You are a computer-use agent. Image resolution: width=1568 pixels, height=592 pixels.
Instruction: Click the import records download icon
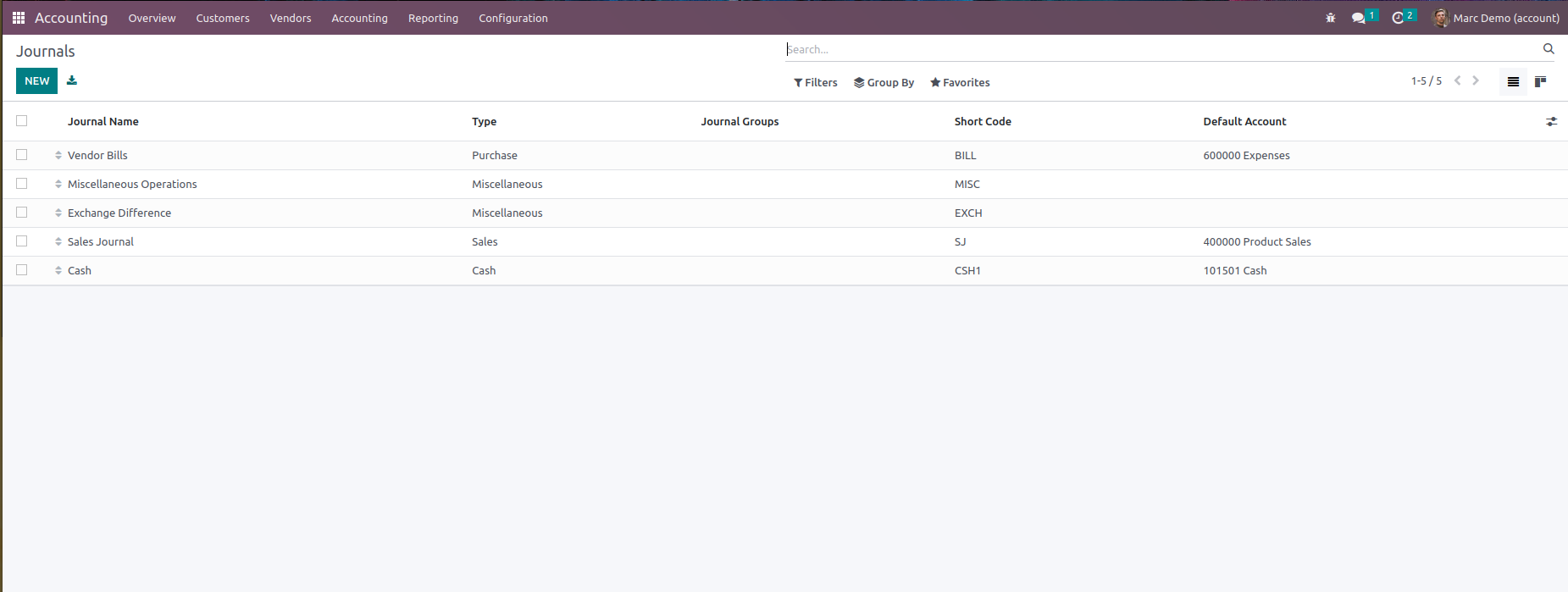[72, 80]
